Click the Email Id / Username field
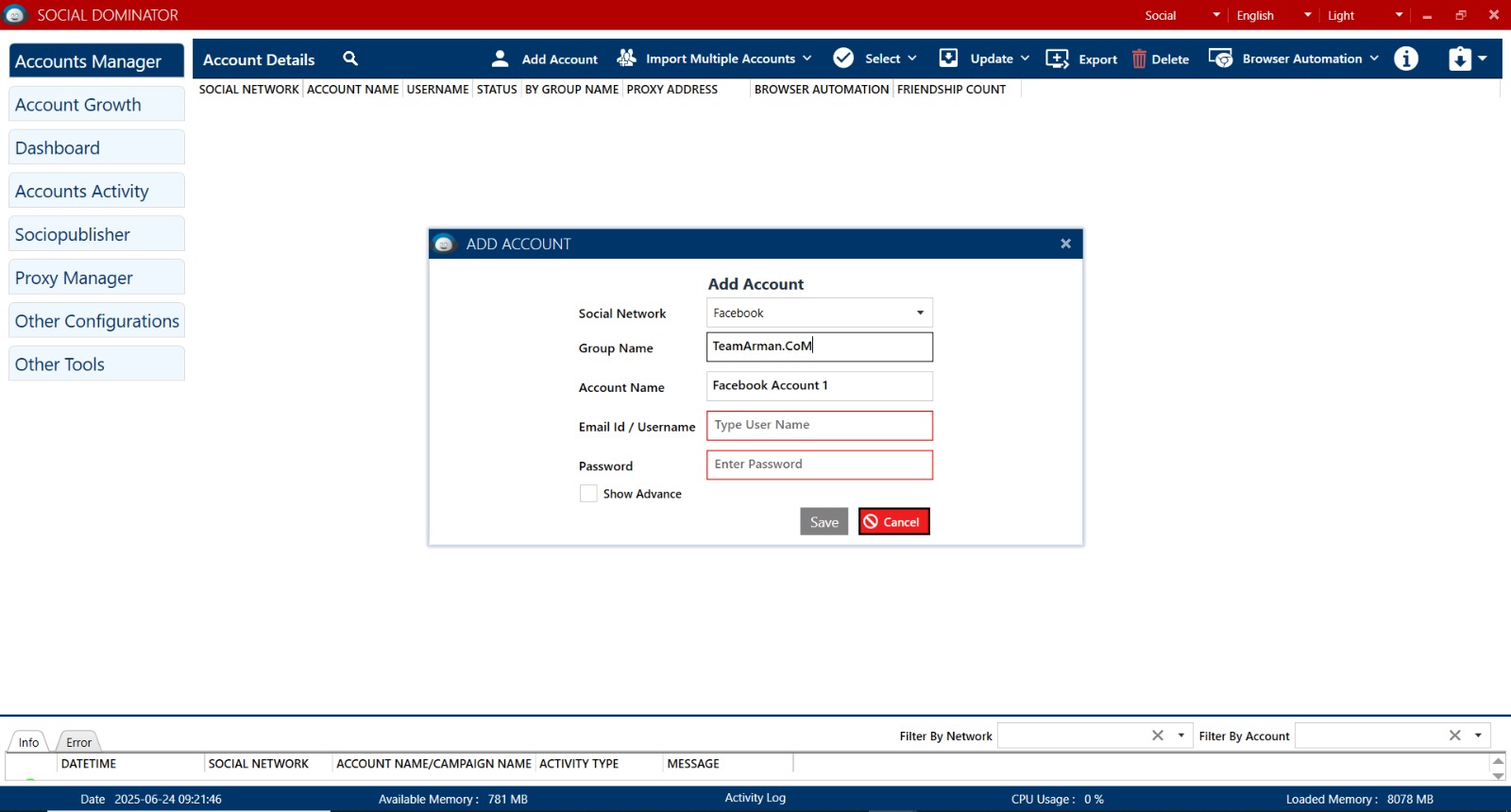The width and height of the screenshot is (1511, 812). click(x=820, y=426)
